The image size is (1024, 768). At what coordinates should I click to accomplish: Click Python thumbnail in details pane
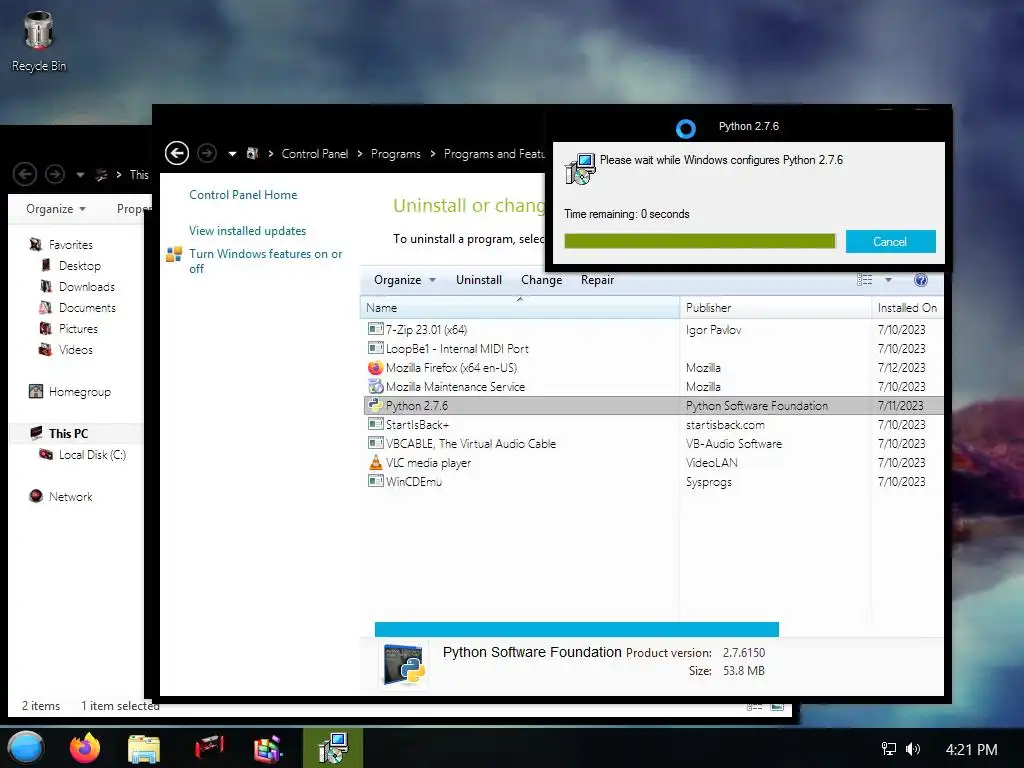point(404,665)
